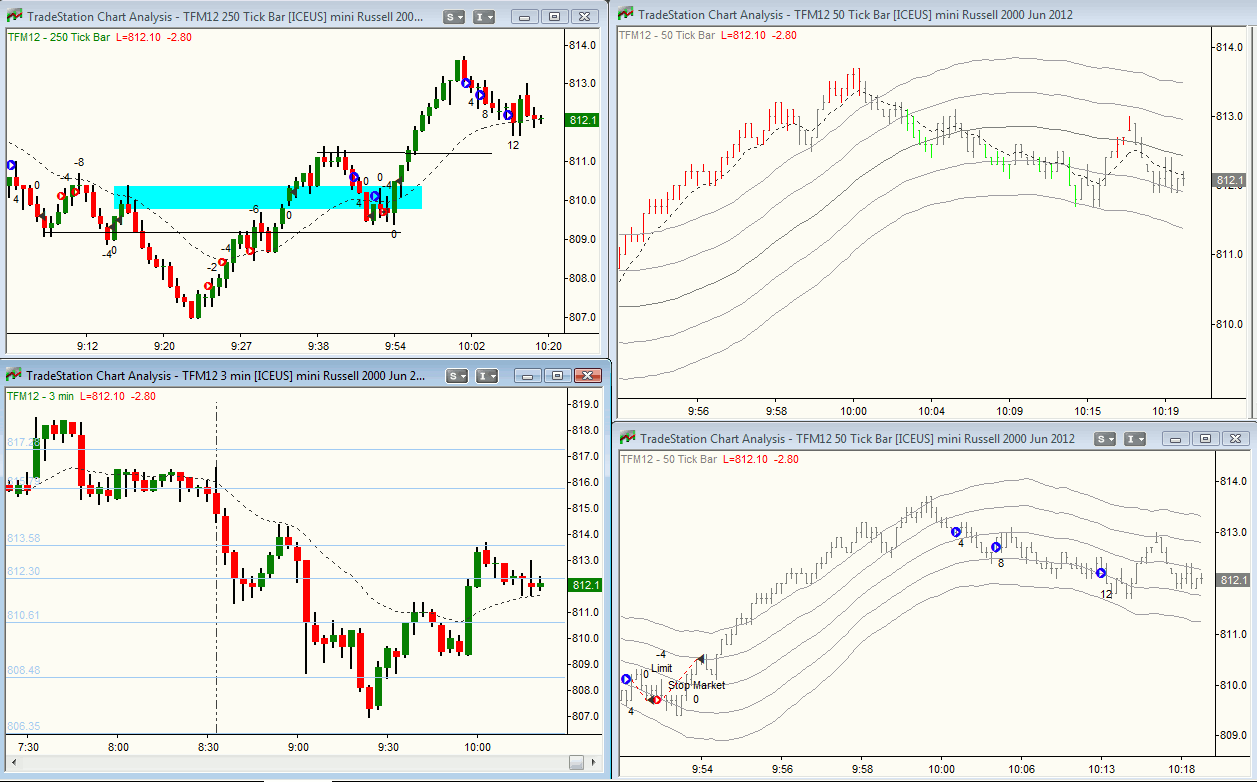
Task: Select the cyan highlighted zone on 250 Tick chart
Action: pos(268,197)
